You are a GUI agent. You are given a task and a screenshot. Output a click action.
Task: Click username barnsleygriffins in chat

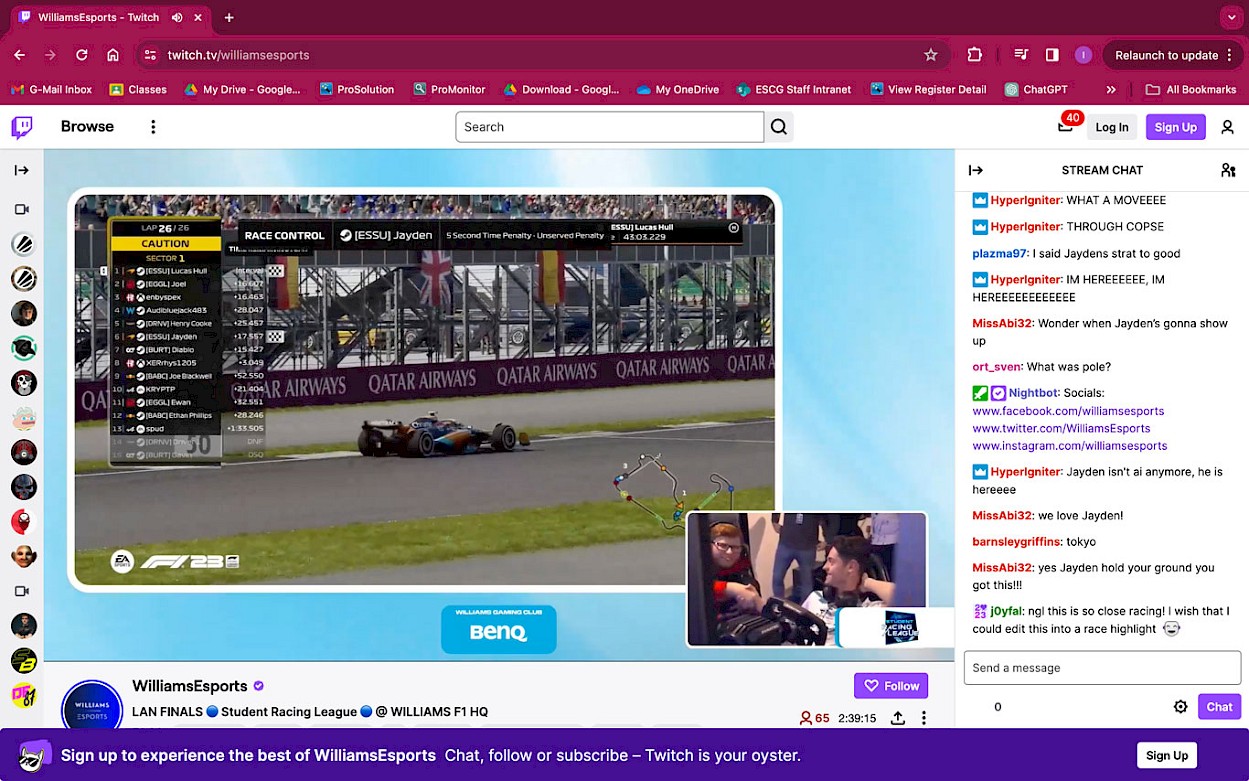click(1016, 542)
